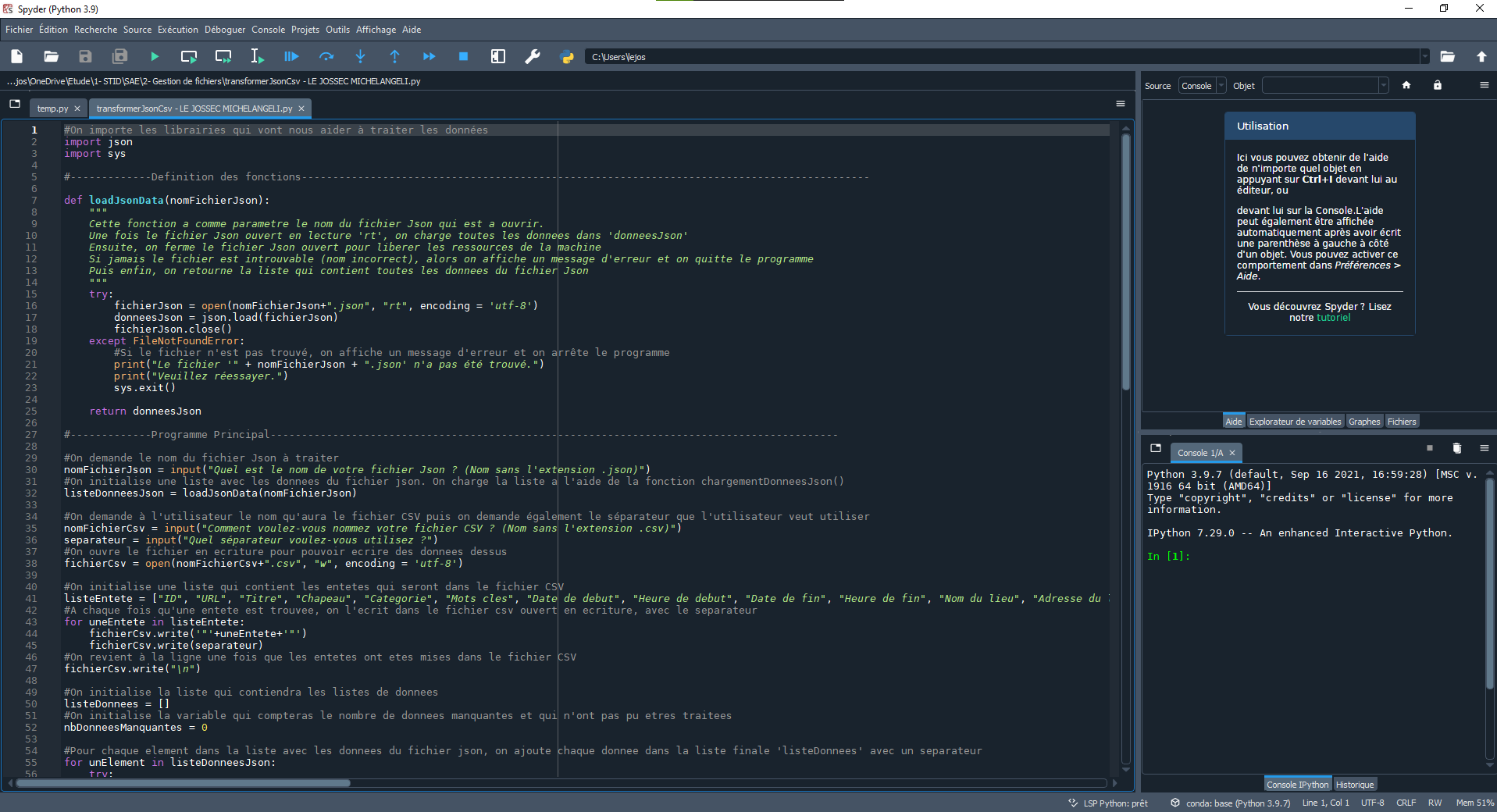Viewport: 1497px width, 812px height.
Task: Expand the working directory path dropdown
Action: click(1424, 56)
